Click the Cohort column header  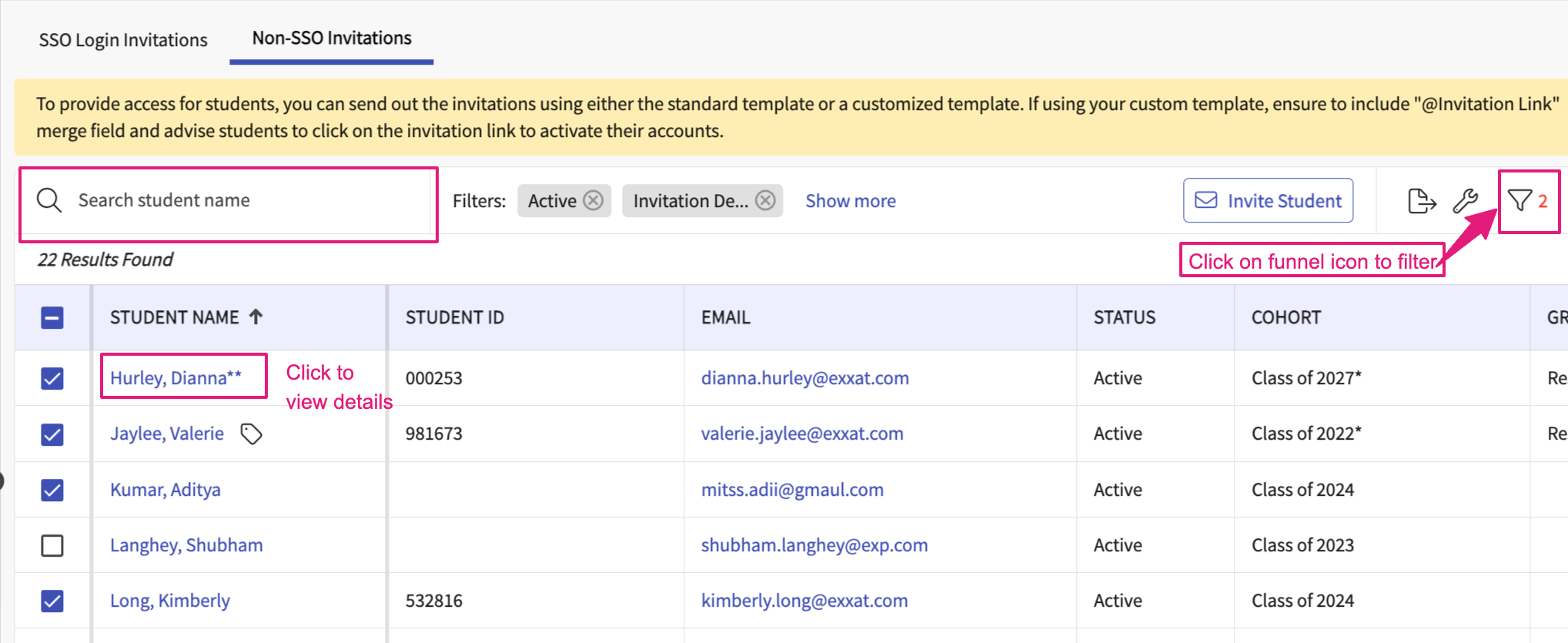[1285, 317]
